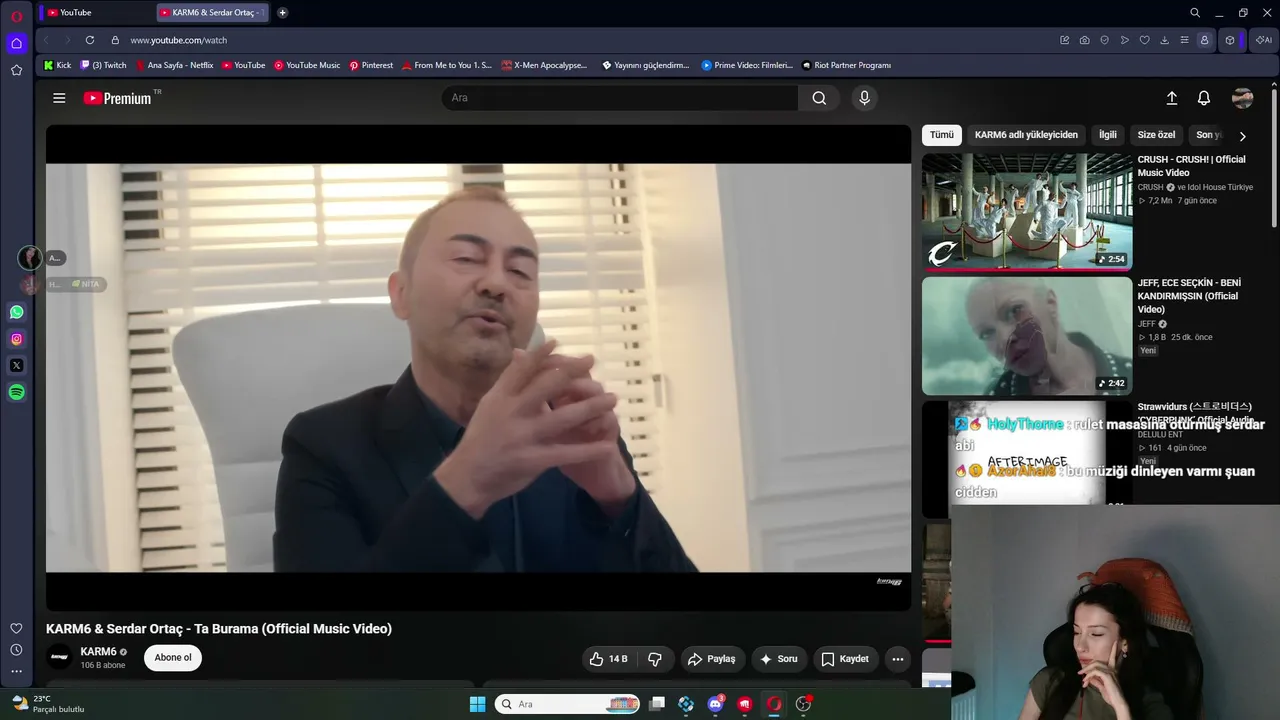The width and height of the screenshot is (1280, 720).
Task: Click the video player to pause
Action: click(x=478, y=368)
